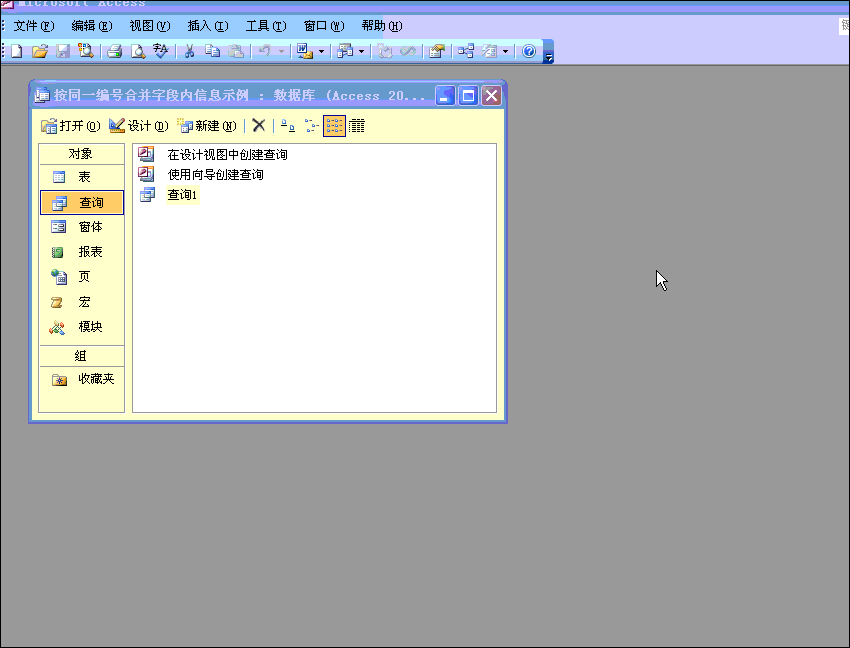Cut with the scissors icon
The height and width of the screenshot is (648, 850).
[x=189, y=52]
